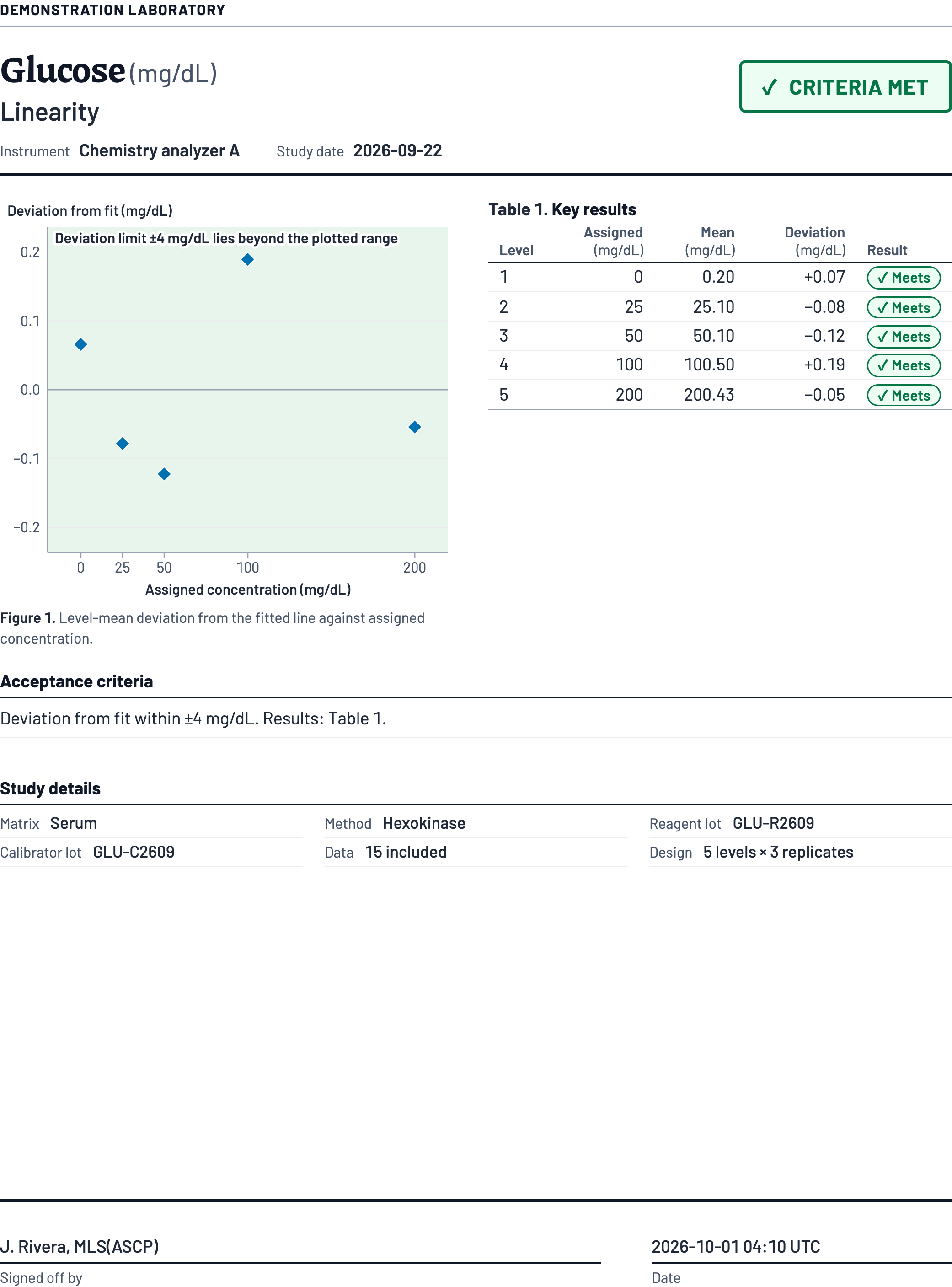Click the Result column header
Screen dimensions: 952x1287
click(x=888, y=250)
